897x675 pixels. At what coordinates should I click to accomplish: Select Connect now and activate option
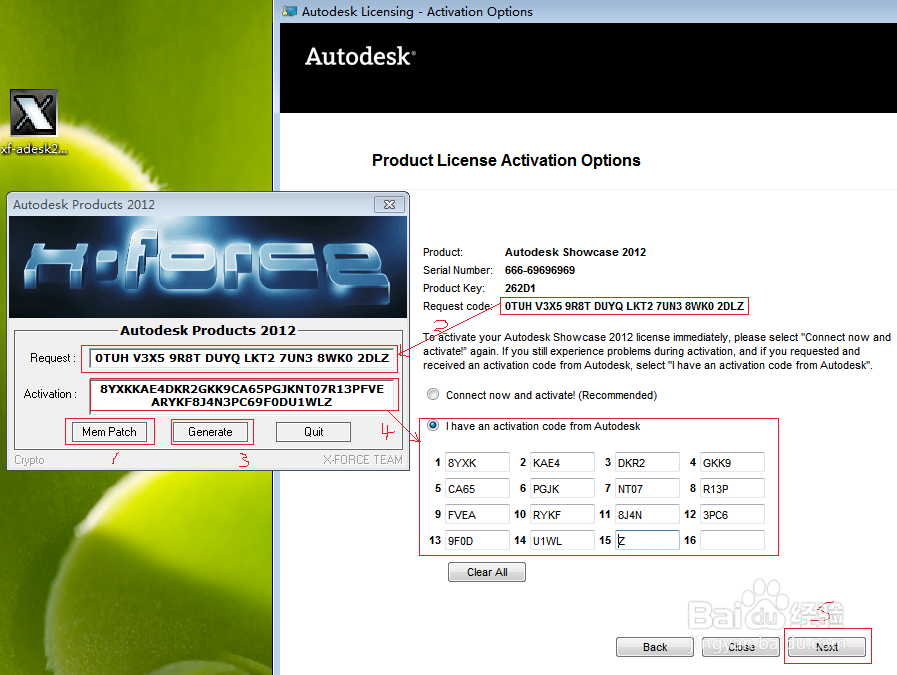tap(433, 394)
